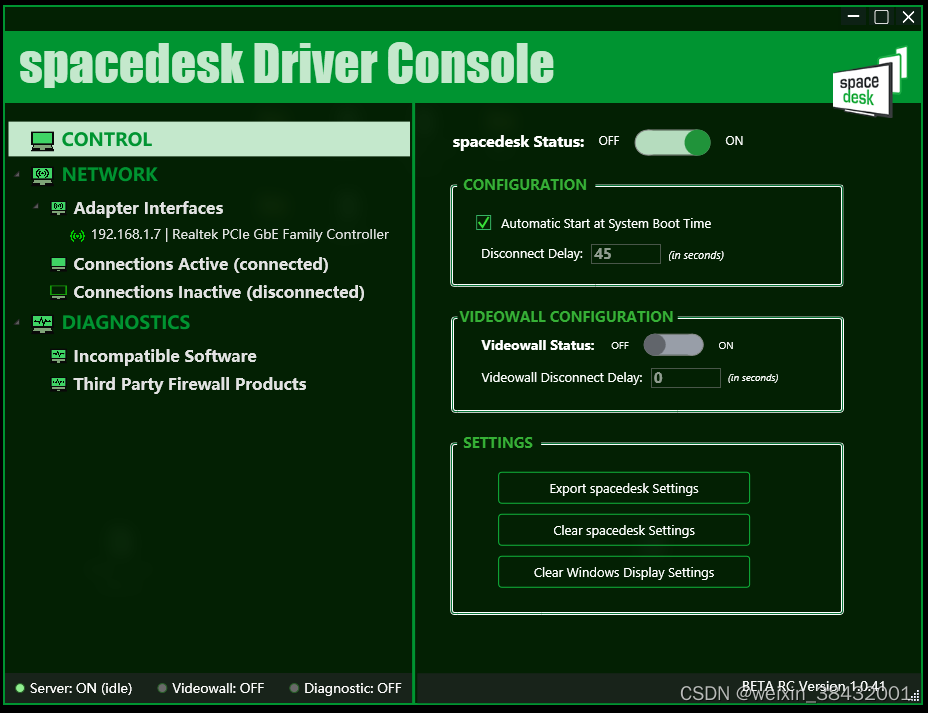Select Third Party Firewall Products entry

[189, 385]
